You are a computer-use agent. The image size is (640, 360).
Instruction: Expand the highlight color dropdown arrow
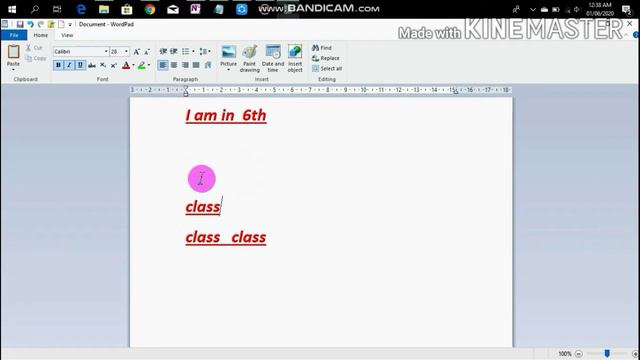149,65
